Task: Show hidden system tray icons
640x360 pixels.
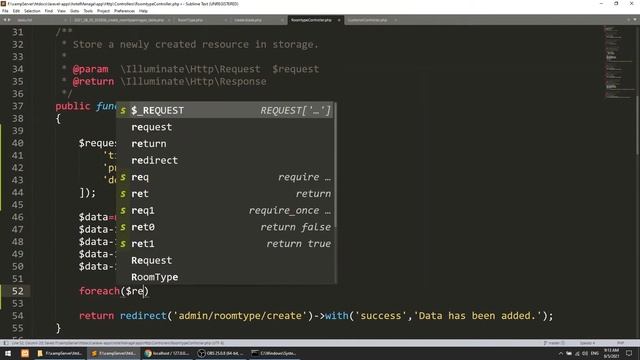Action: click(560, 353)
